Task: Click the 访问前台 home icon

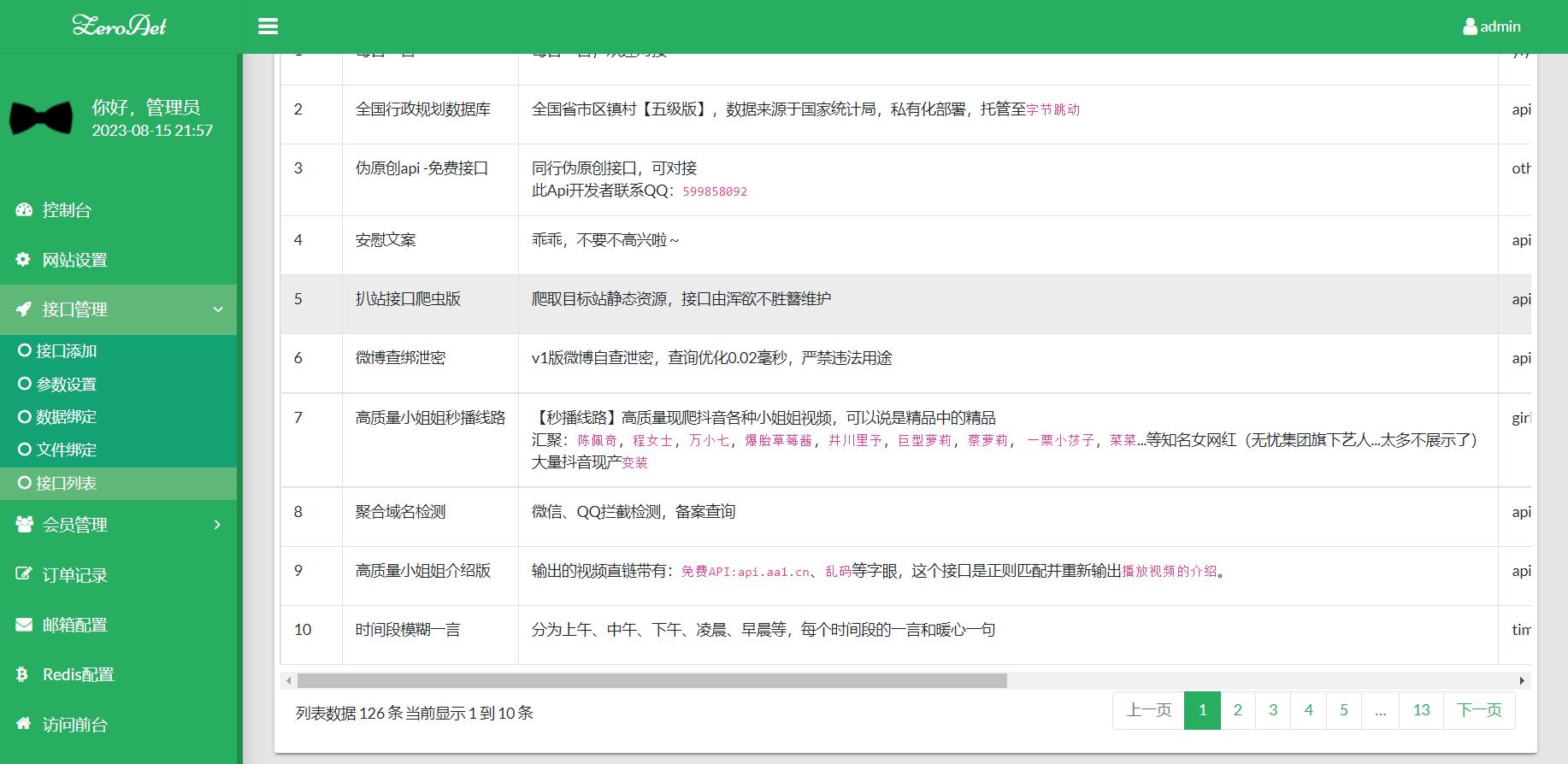Action: [24, 724]
